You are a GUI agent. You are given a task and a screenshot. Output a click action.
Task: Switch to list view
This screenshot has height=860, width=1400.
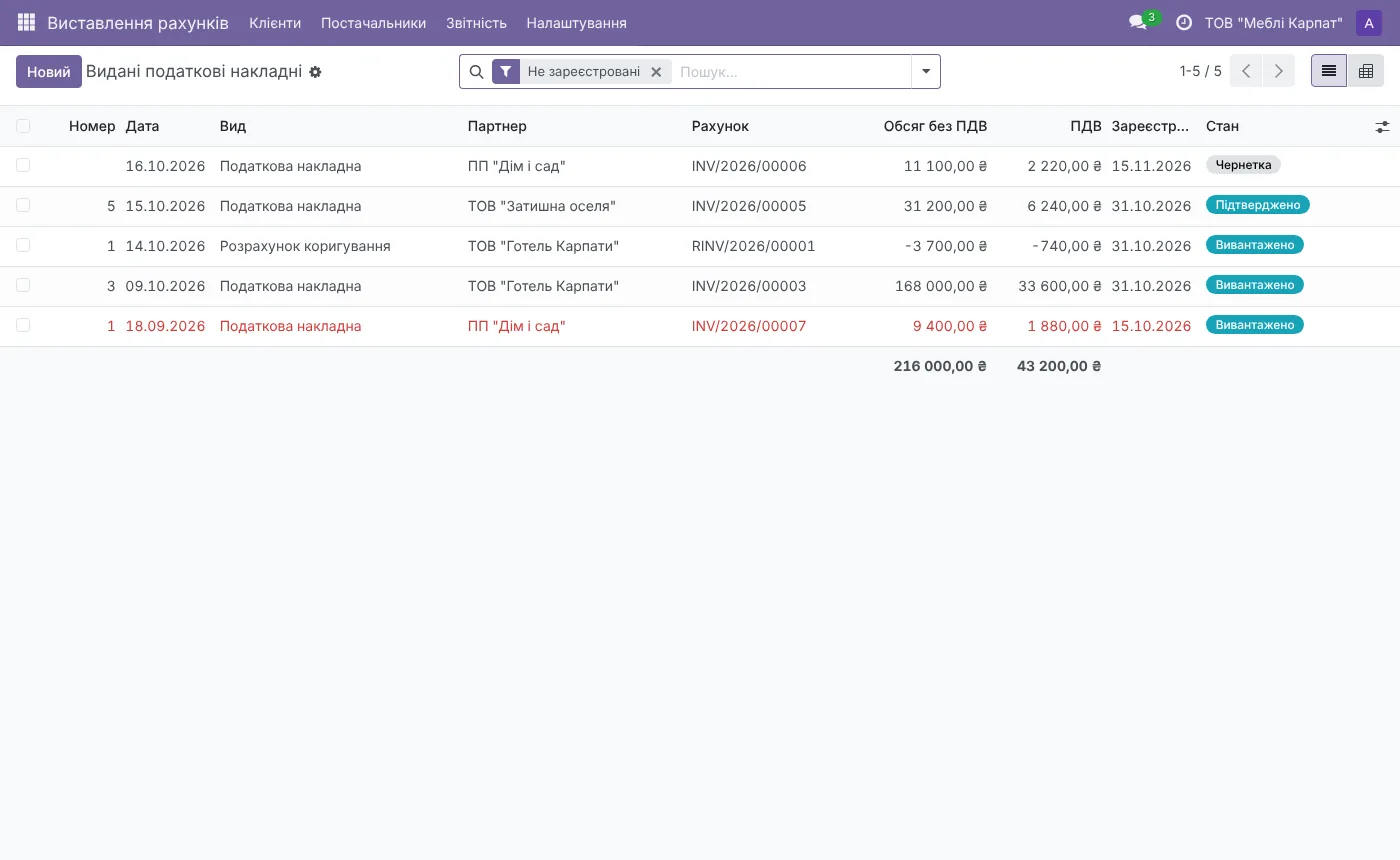click(x=1329, y=71)
